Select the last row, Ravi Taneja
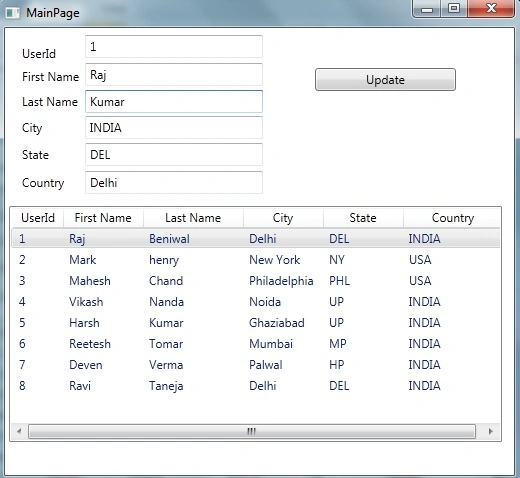This screenshot has height=478, width=520. click(256, 386)
